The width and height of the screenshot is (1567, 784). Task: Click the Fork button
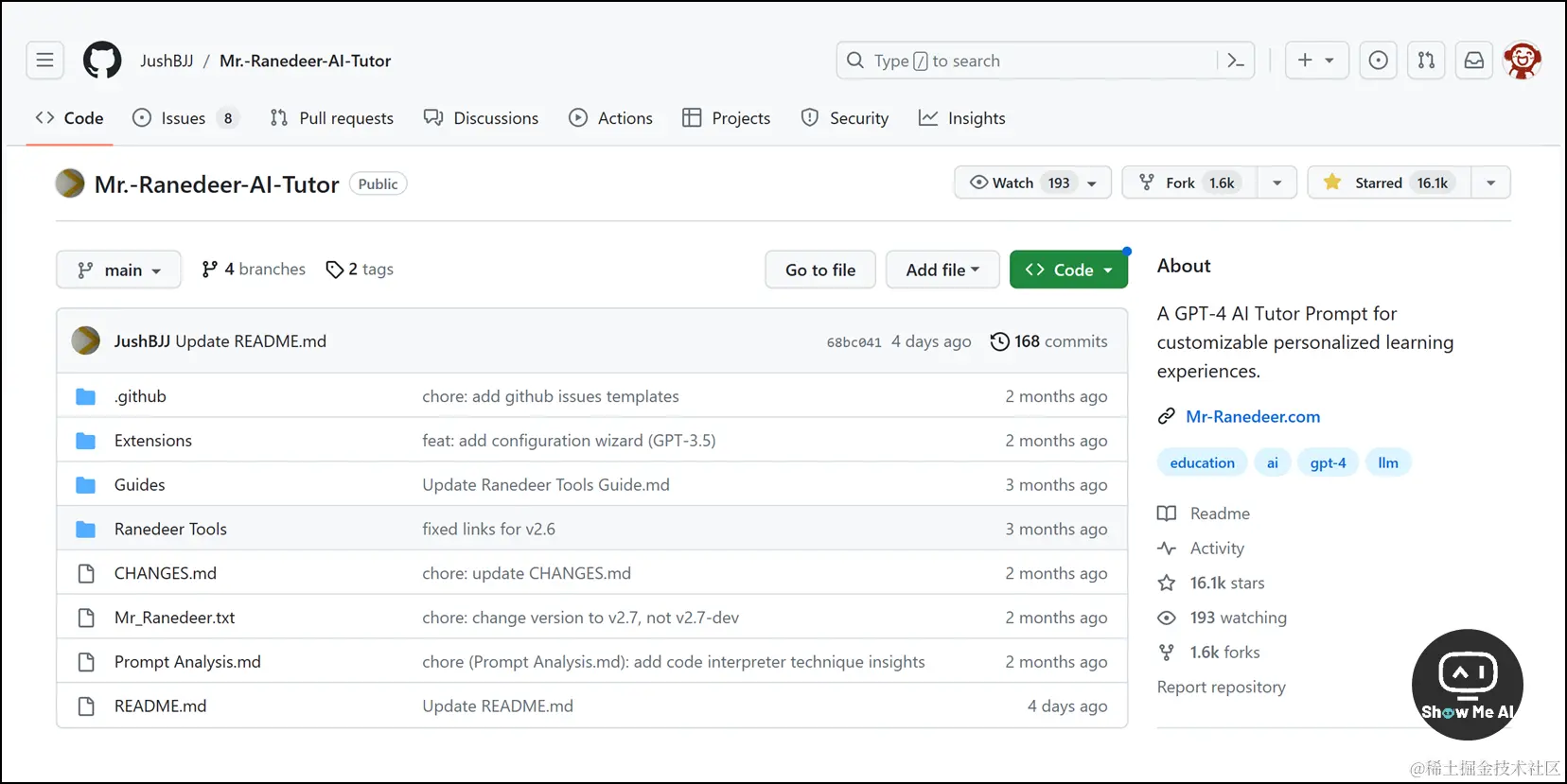tap(1189, 183)
